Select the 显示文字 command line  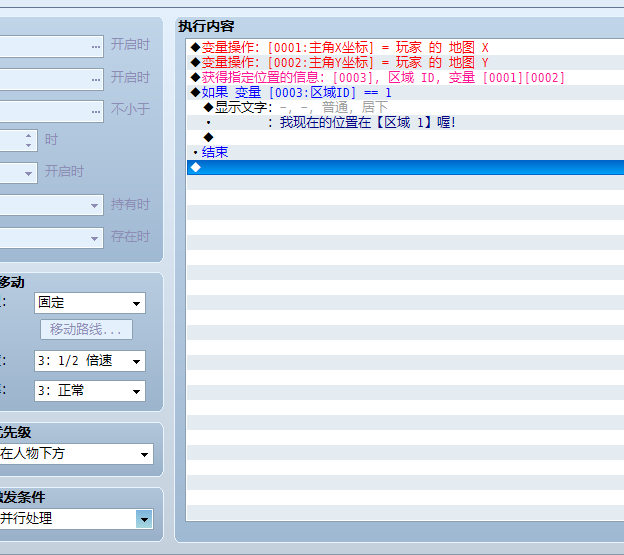(406, 107)
